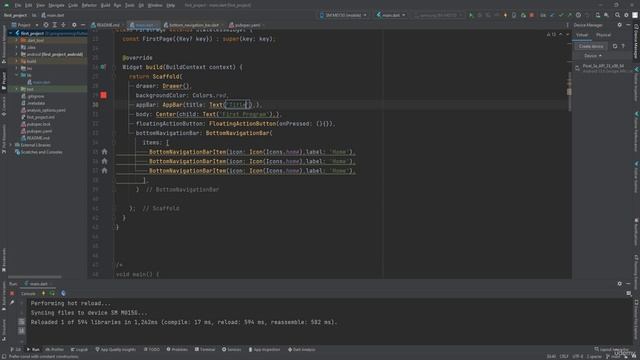Select main.dart file in lib folder

click(x=39, y=82)
